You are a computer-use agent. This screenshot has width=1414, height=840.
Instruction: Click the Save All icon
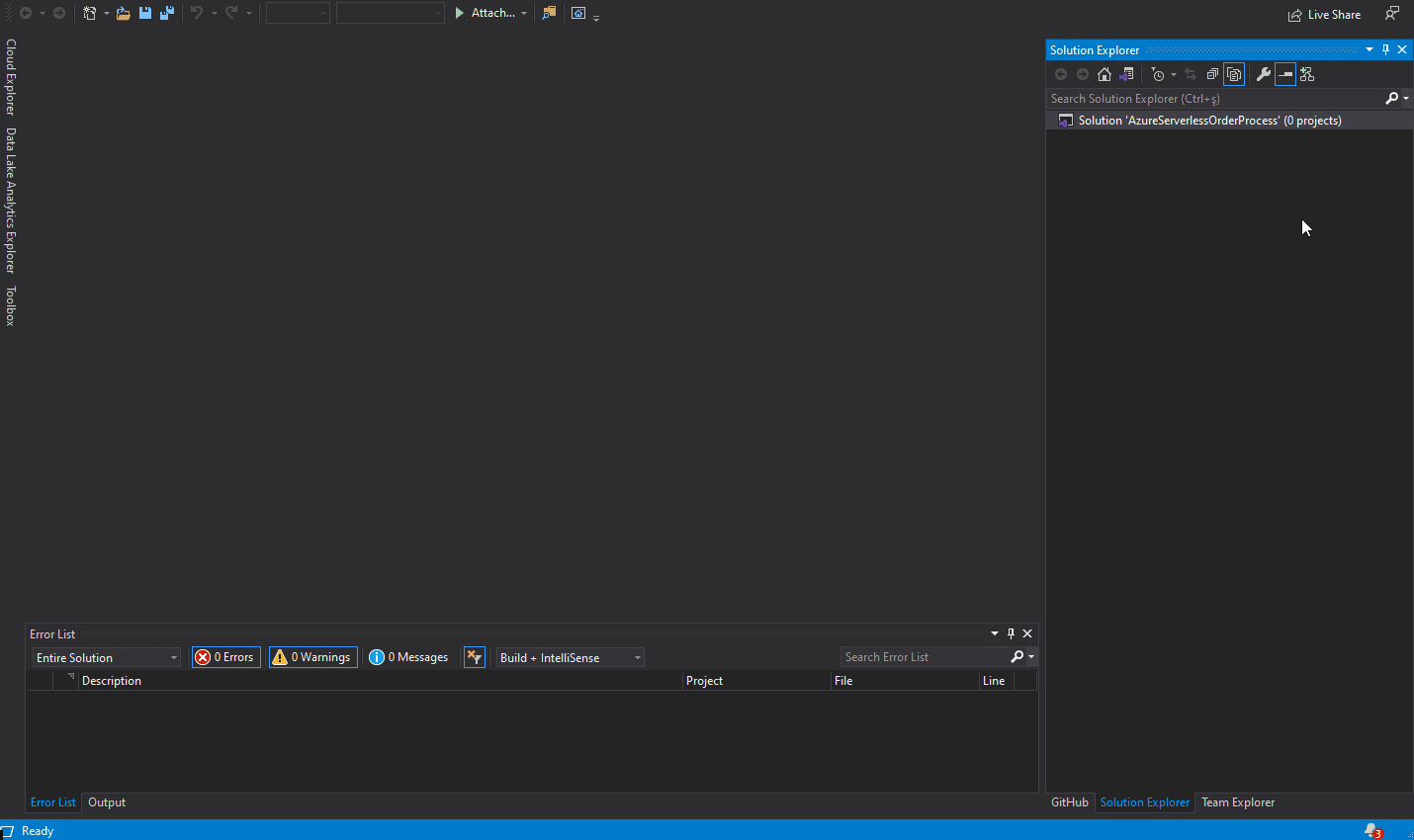click(x=167, y=13)
